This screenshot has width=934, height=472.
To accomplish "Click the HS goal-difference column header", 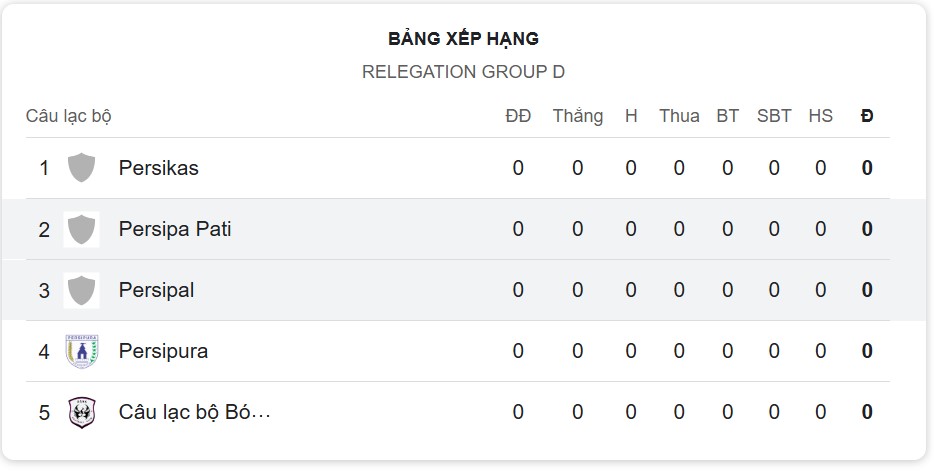I will click(820, 116).
